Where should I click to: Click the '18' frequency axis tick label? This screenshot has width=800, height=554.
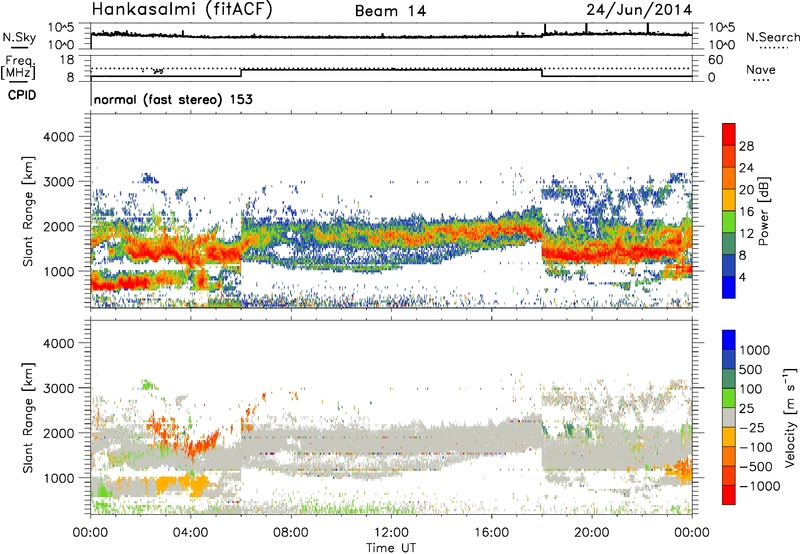[66, 60]
